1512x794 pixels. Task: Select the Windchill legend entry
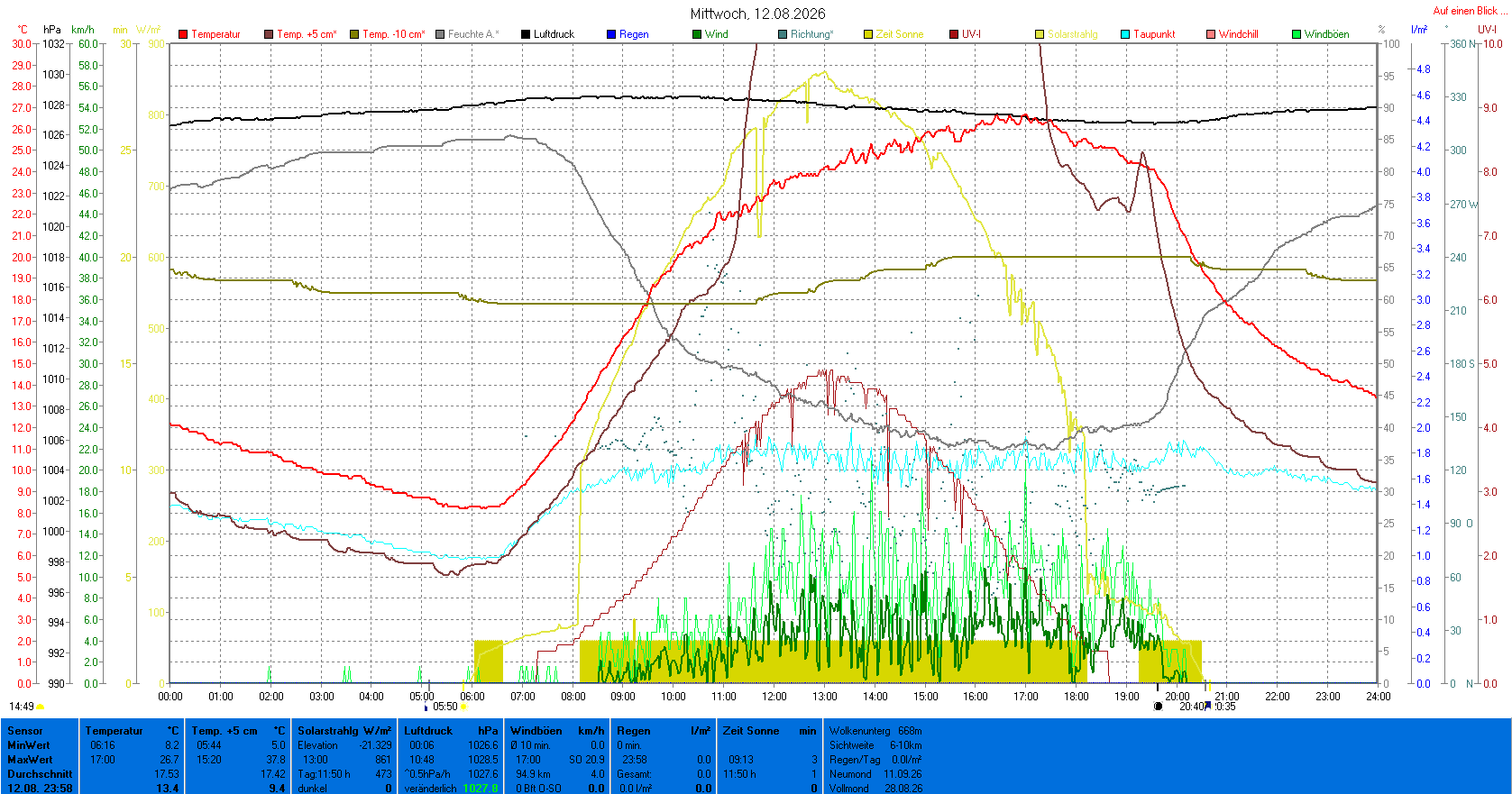click(1233, 34)
